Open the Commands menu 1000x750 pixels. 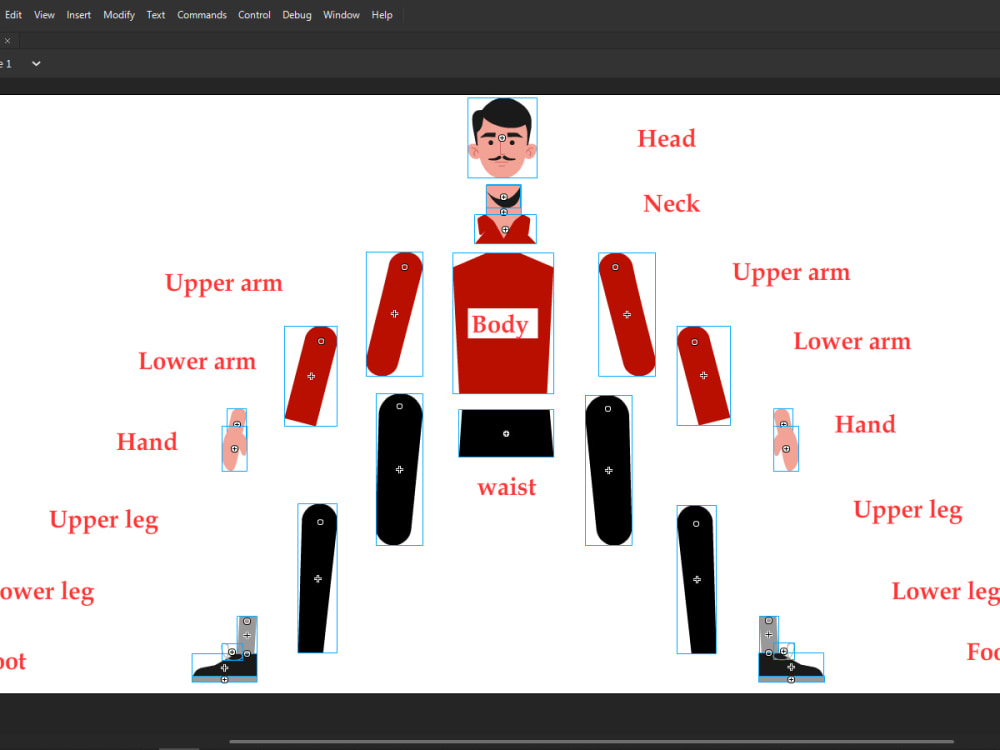202,14
